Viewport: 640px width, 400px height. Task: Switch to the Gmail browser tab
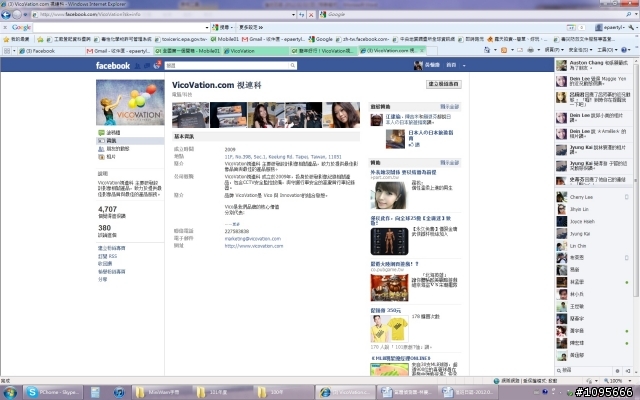[x=118, y=51]
